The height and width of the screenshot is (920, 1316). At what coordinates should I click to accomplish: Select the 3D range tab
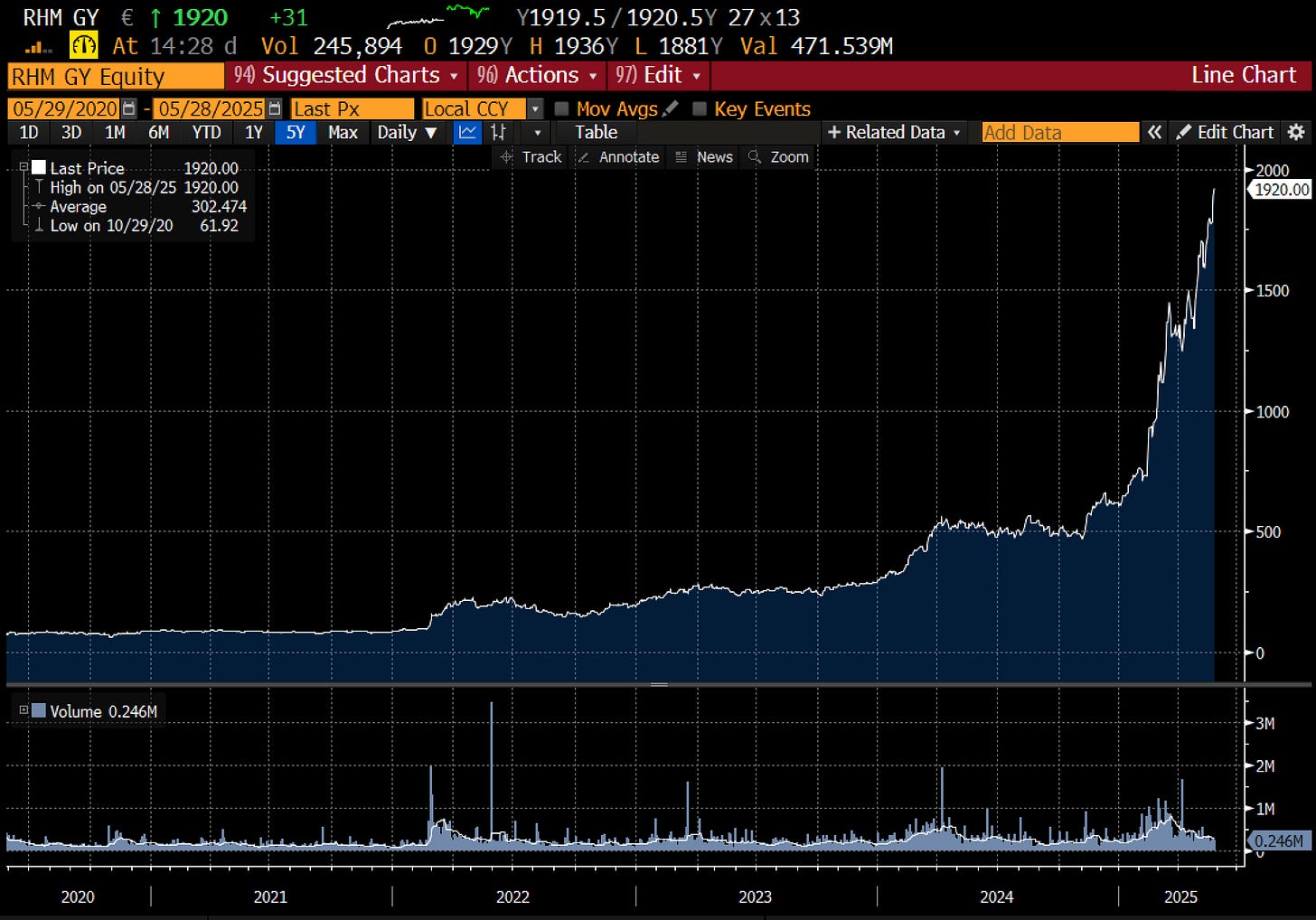[71, 132]
